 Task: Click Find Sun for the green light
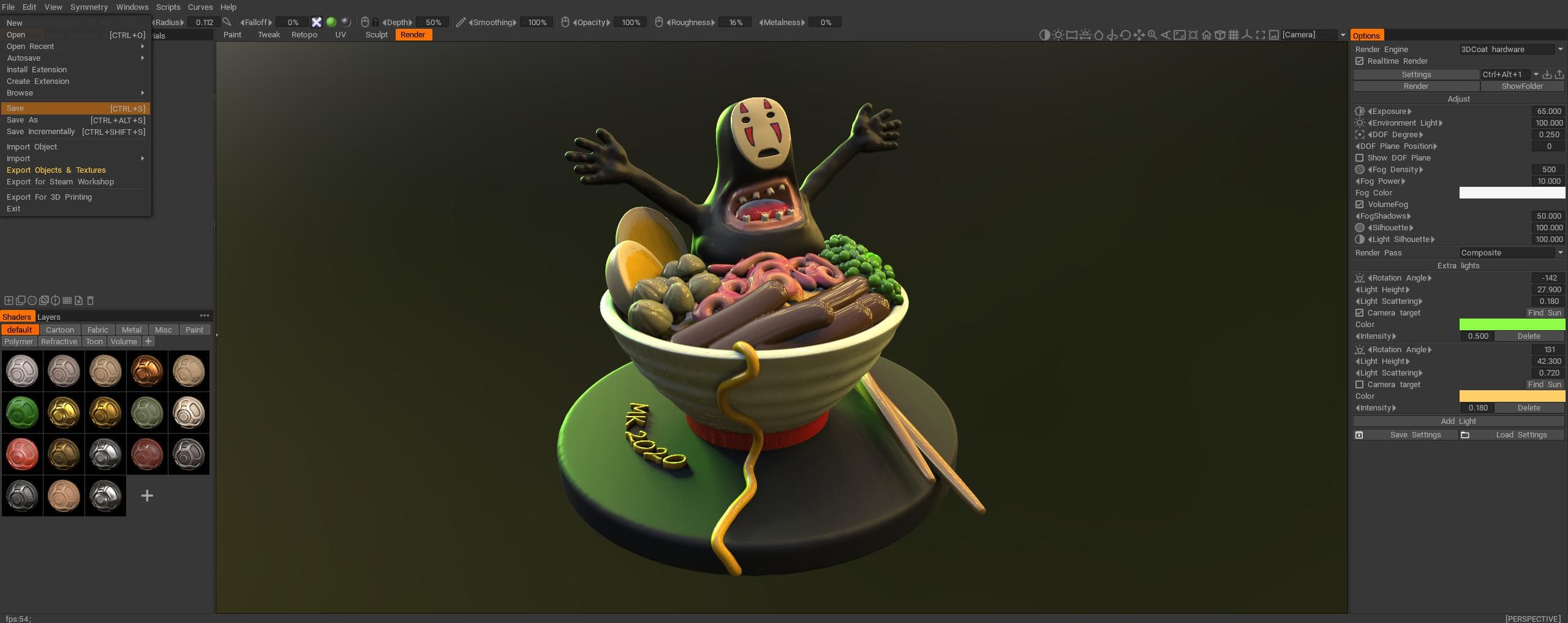pos(1545,313)
